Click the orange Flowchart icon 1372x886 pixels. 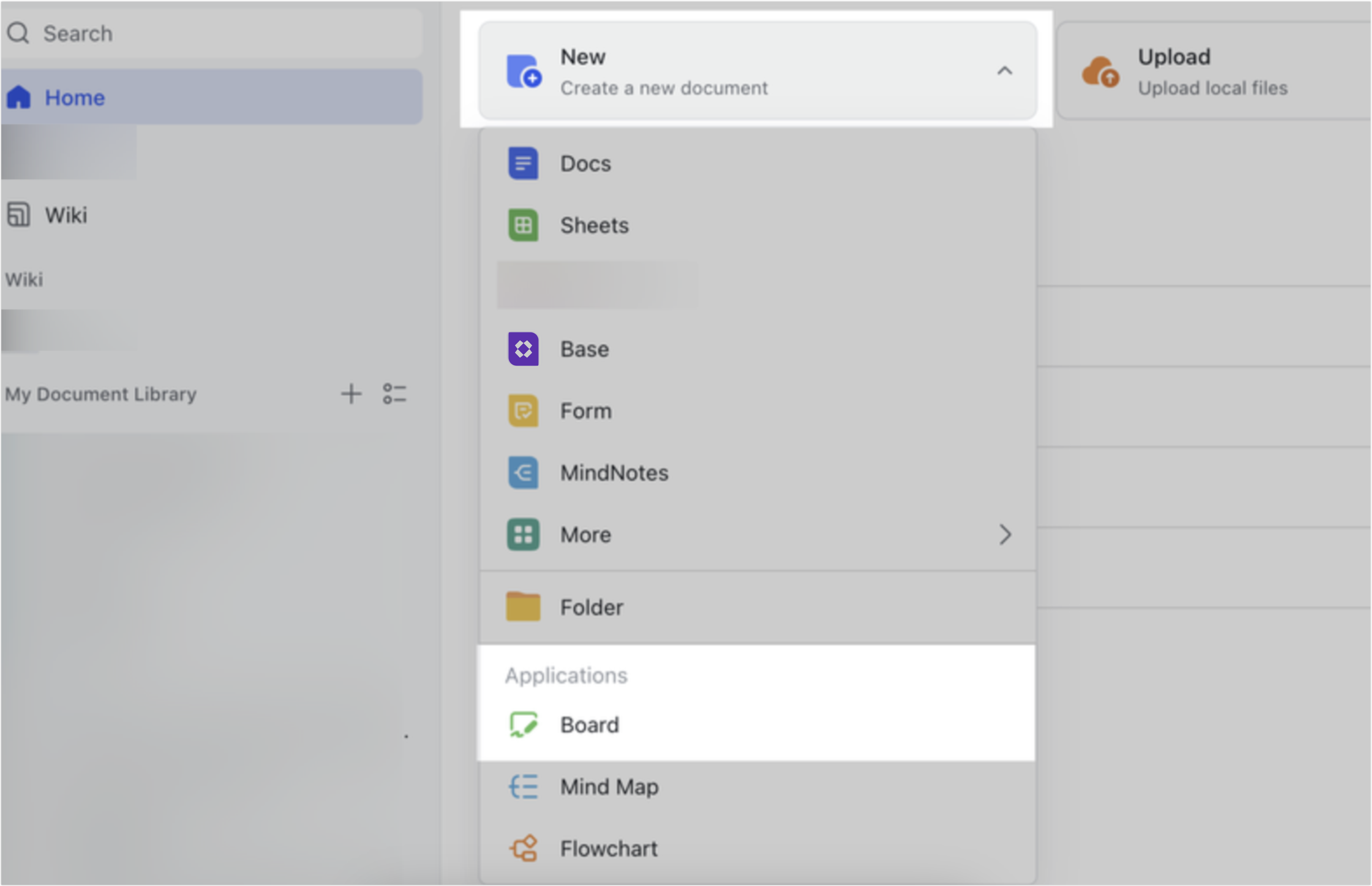pyautogui.click(x=523, y=849)
